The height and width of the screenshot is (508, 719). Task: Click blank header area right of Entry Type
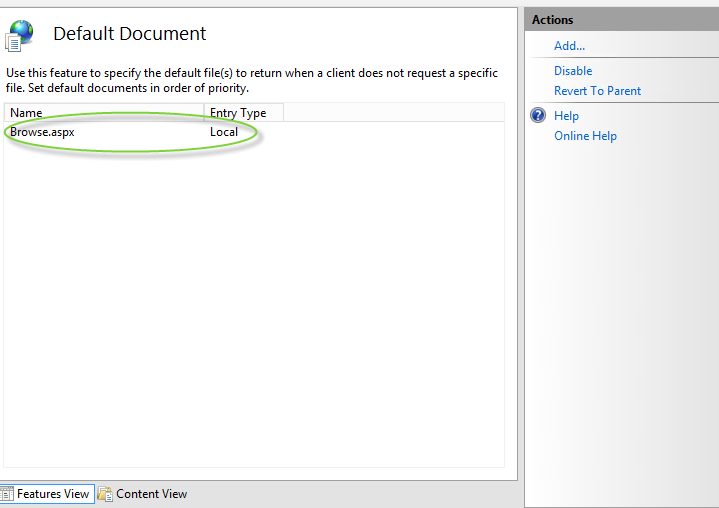(390, 113)
